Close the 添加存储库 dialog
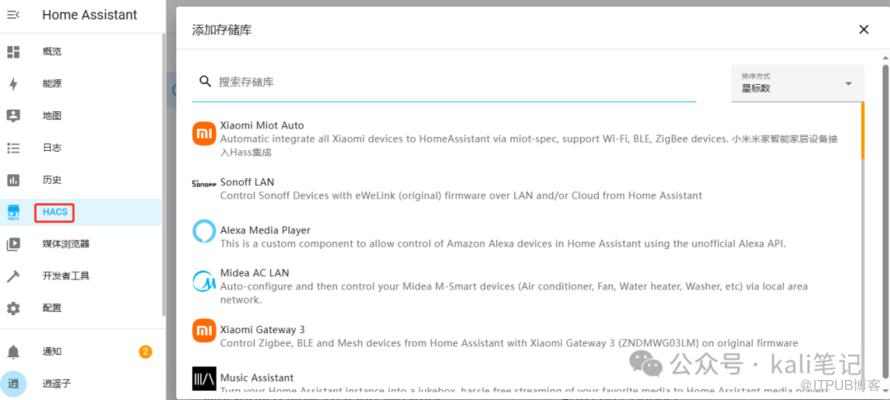This screenshot has width=890, height=400. [864, 30]
